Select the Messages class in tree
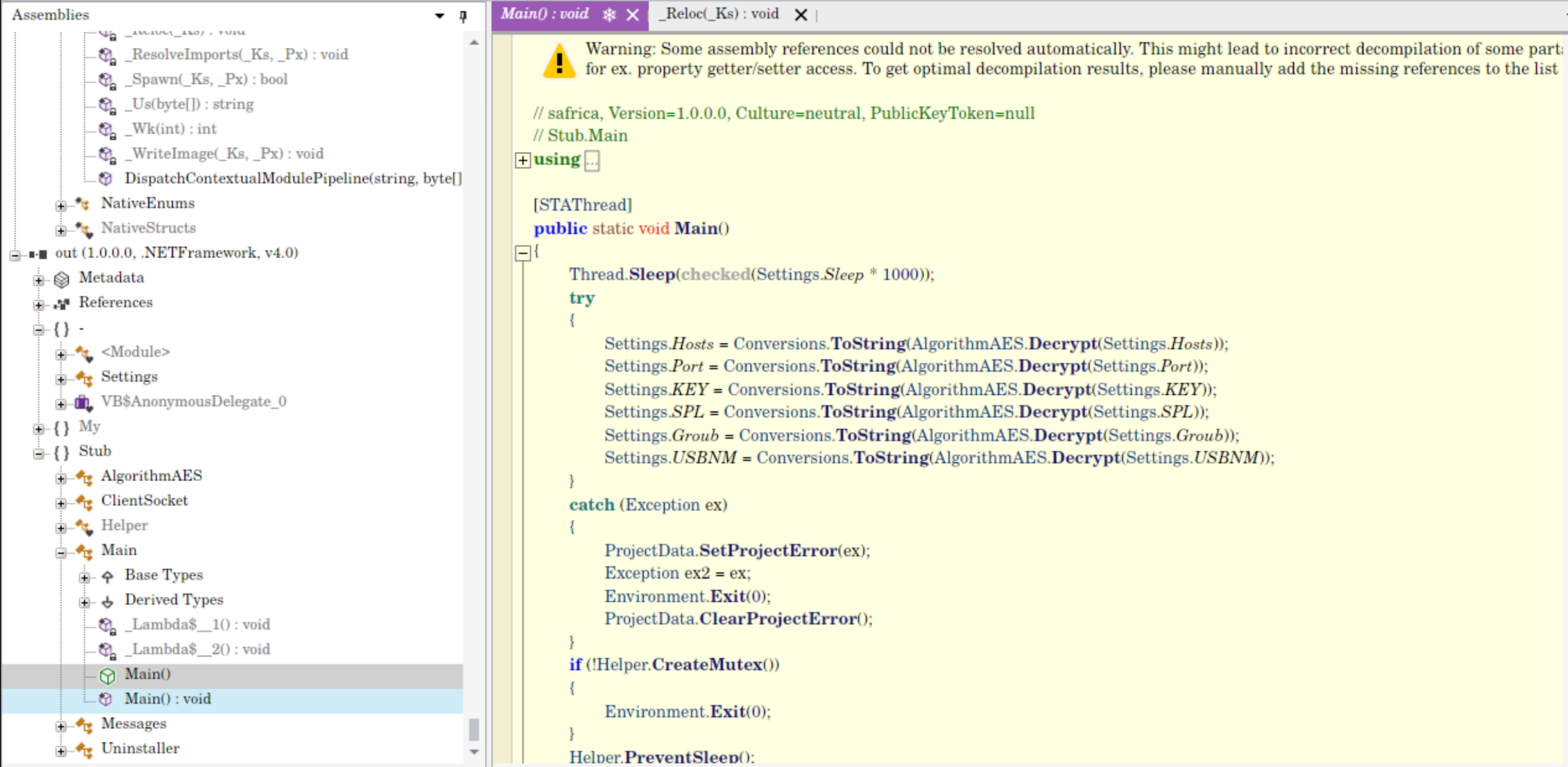This screenshot has width=1568, height=767. tap(134, 723)
